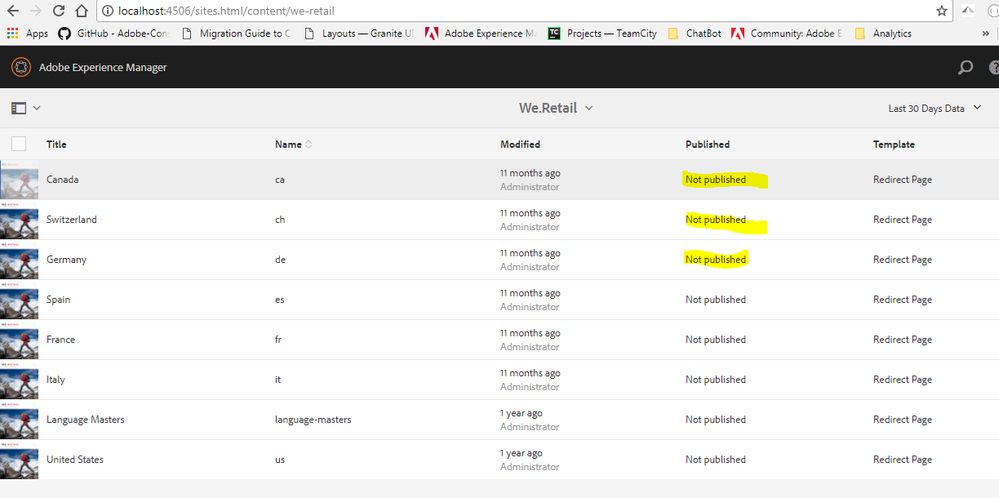This screenshot has width=999, height=498.
Task: Bookmark this page with the star icon
Action: coord(941,11)
